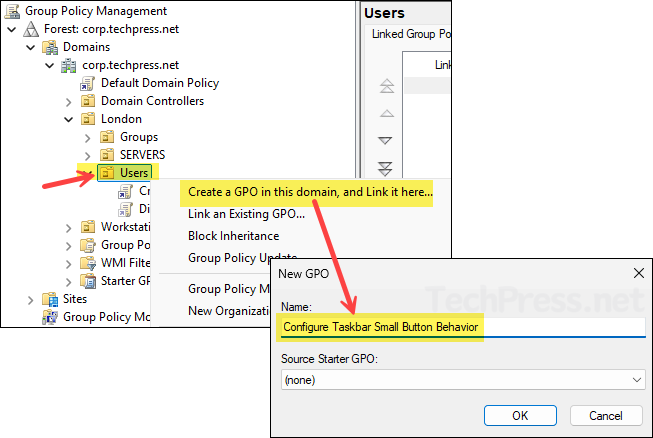Close the New GPO dialog
Screen dimensions: 653x438
click(x=637, y=273)
